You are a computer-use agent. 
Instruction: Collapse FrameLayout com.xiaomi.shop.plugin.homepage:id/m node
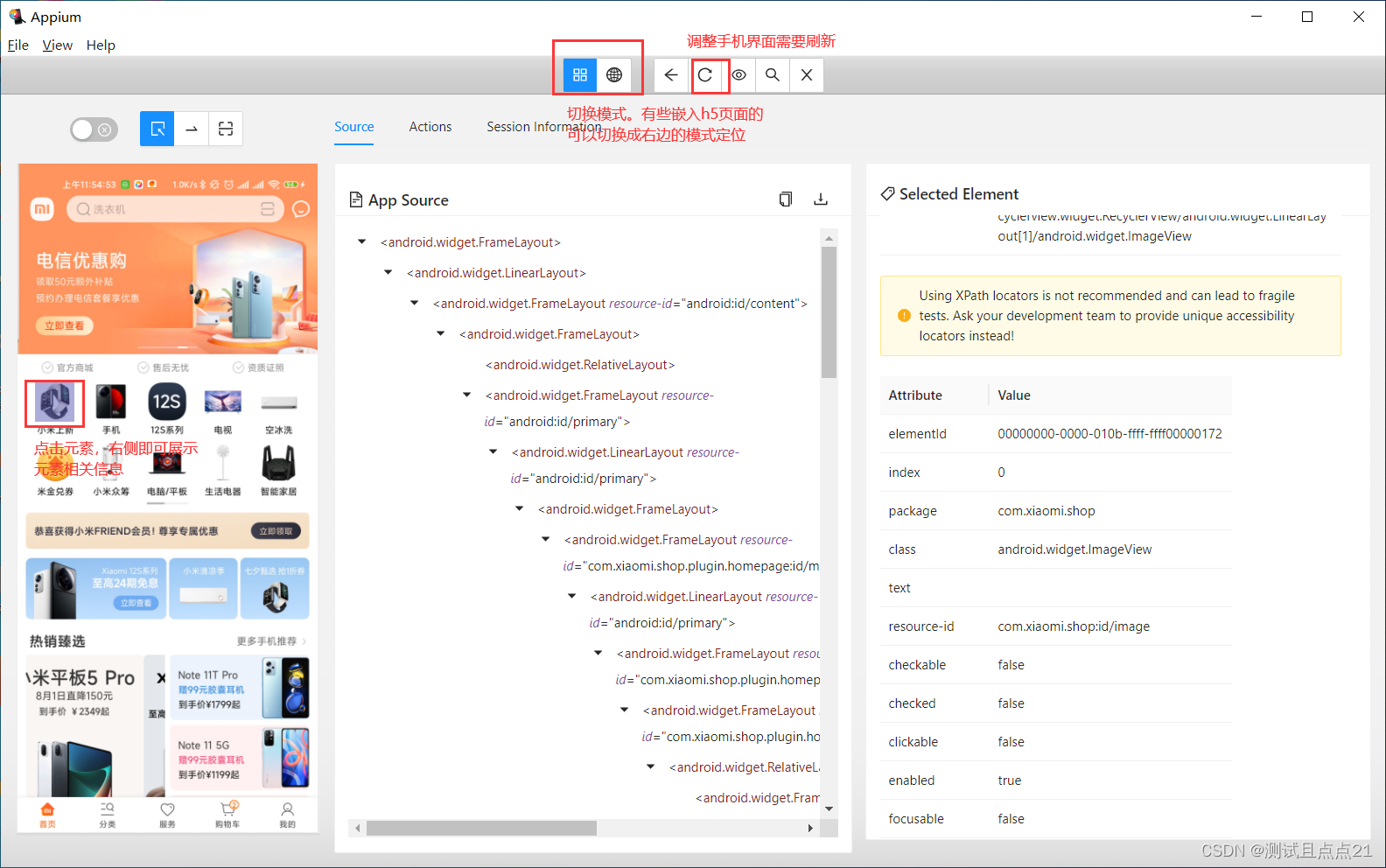(545, 540)
